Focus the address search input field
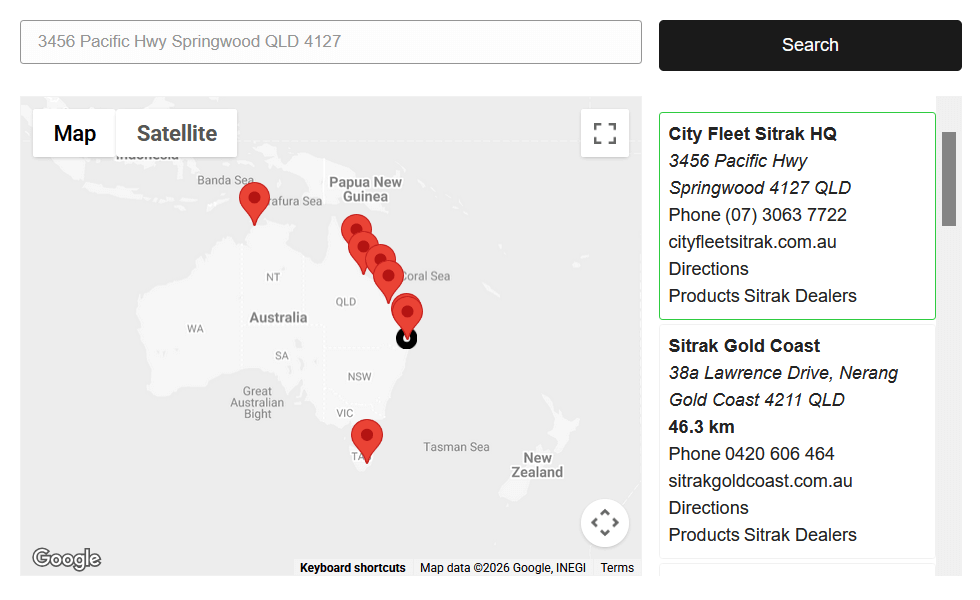The width and height of the screenshot is (980, 600). pyautogui.click(x=331, y=42)
